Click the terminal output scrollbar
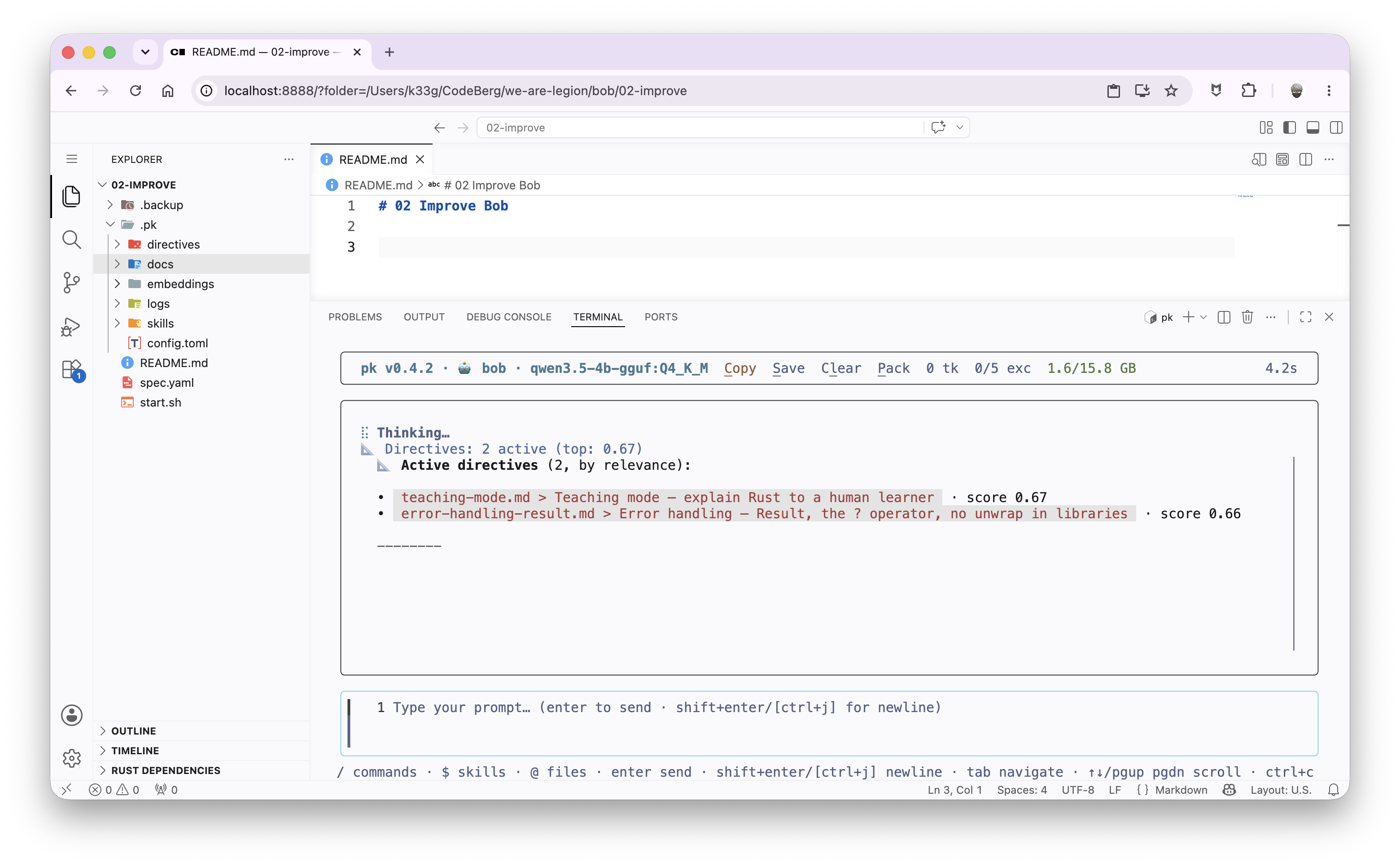 click(x=1293, y=553)
